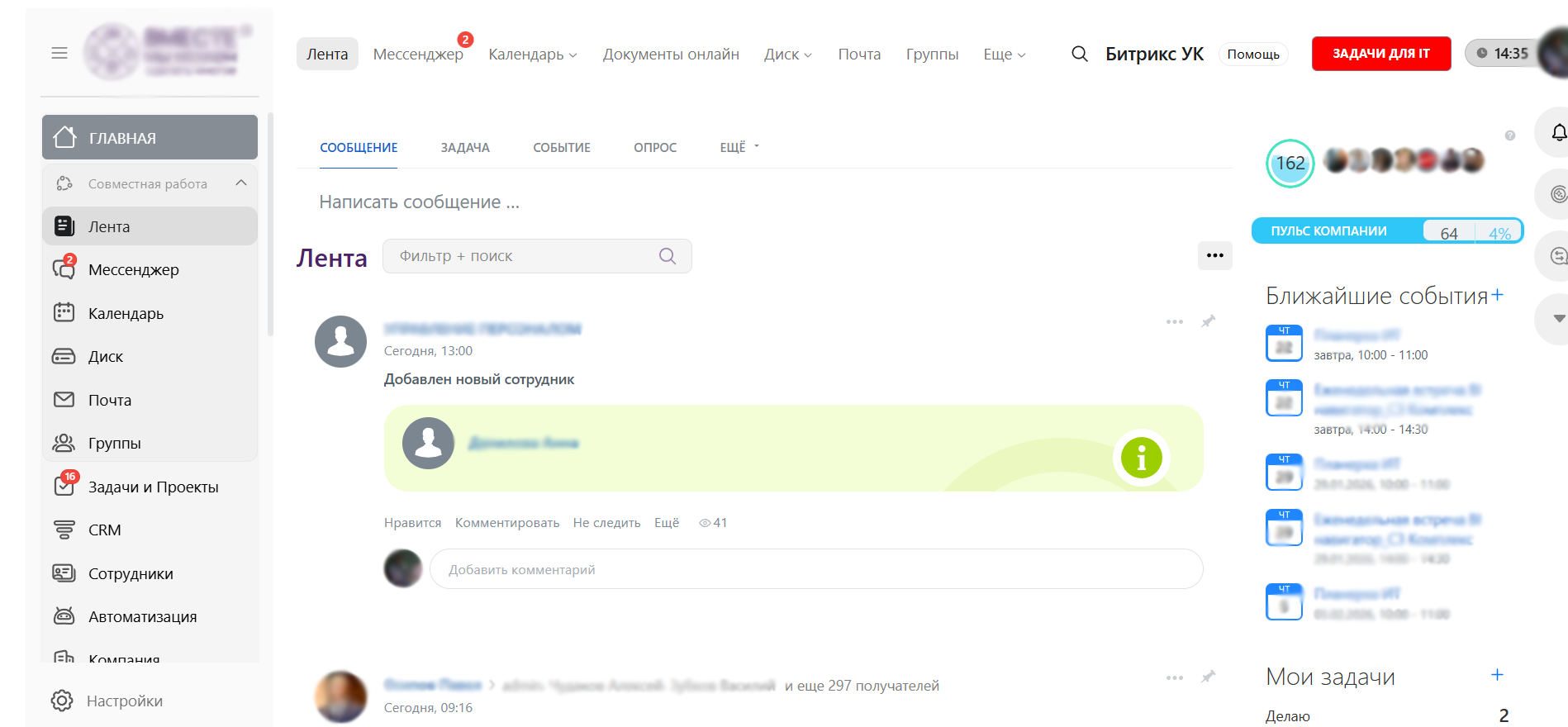Click the notification bell icon

click(1557, 133)
